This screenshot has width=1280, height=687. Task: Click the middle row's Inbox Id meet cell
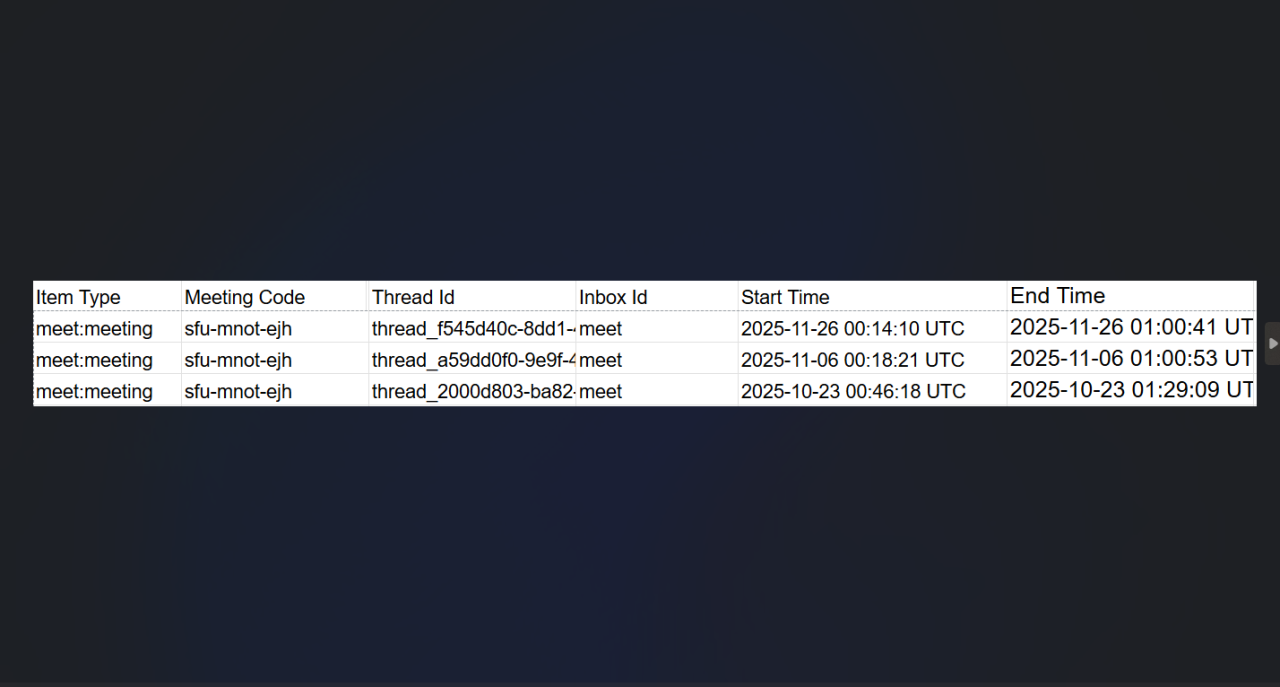click(x=600, y=360)
